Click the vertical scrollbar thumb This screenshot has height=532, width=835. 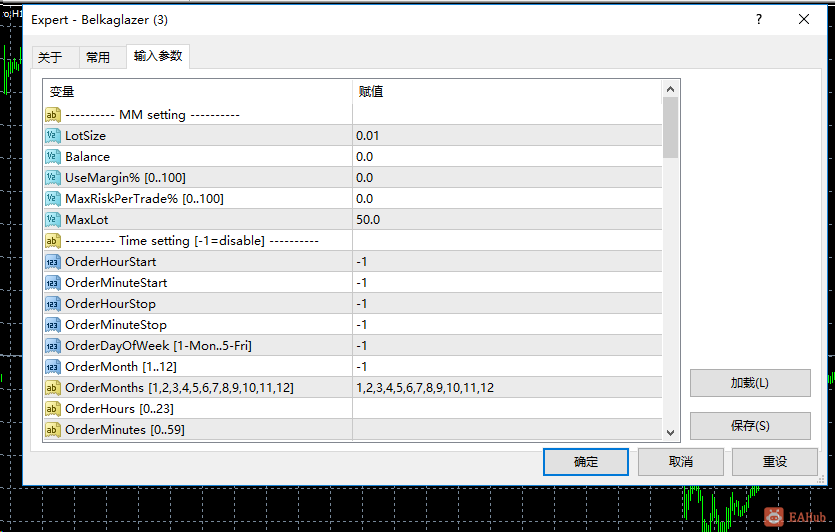[x=670, y=128]
